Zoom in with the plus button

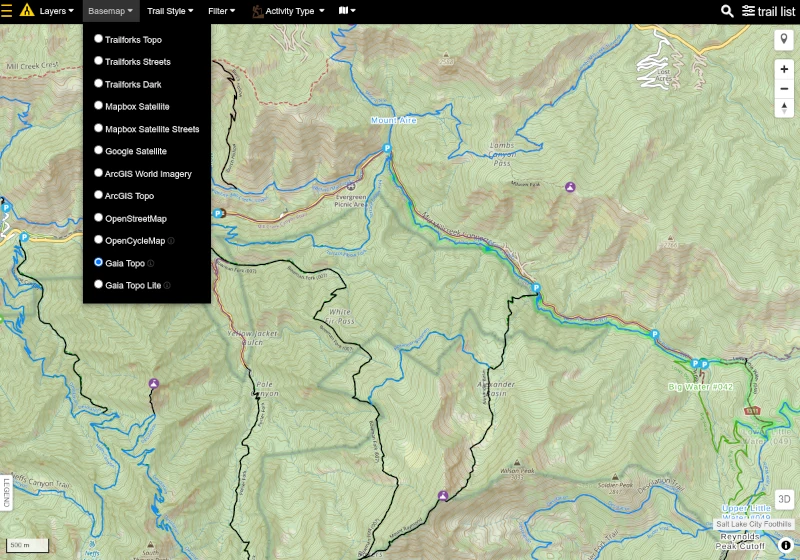click(x=784, y=69)
